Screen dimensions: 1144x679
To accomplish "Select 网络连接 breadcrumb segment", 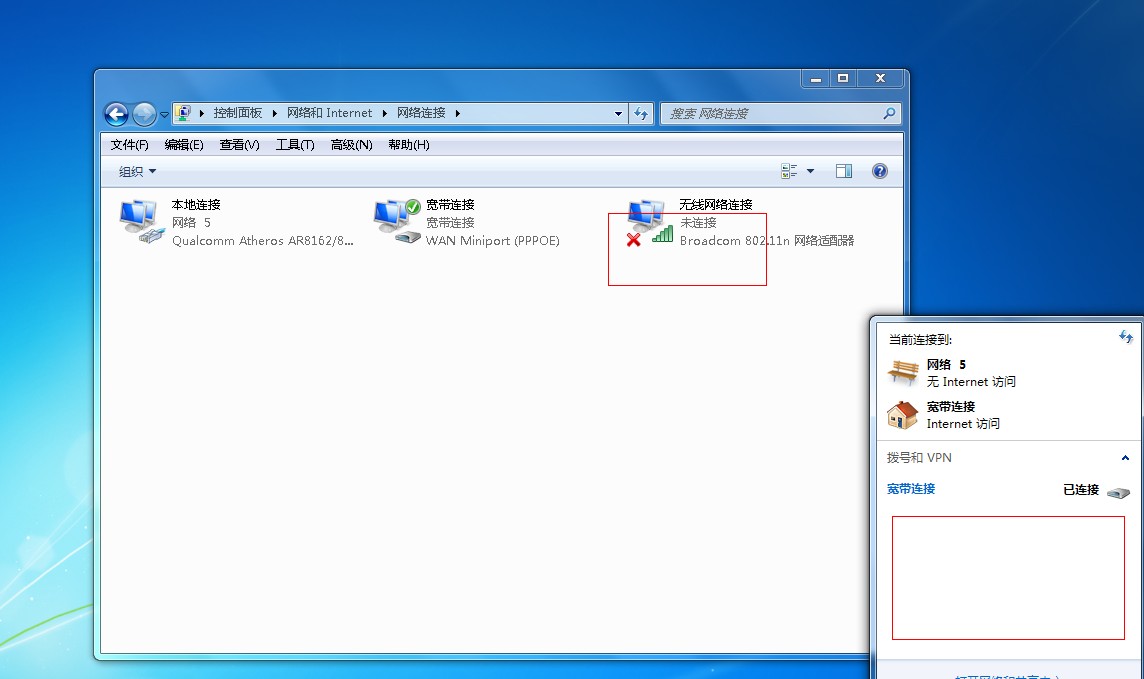I will click(421, 113).
